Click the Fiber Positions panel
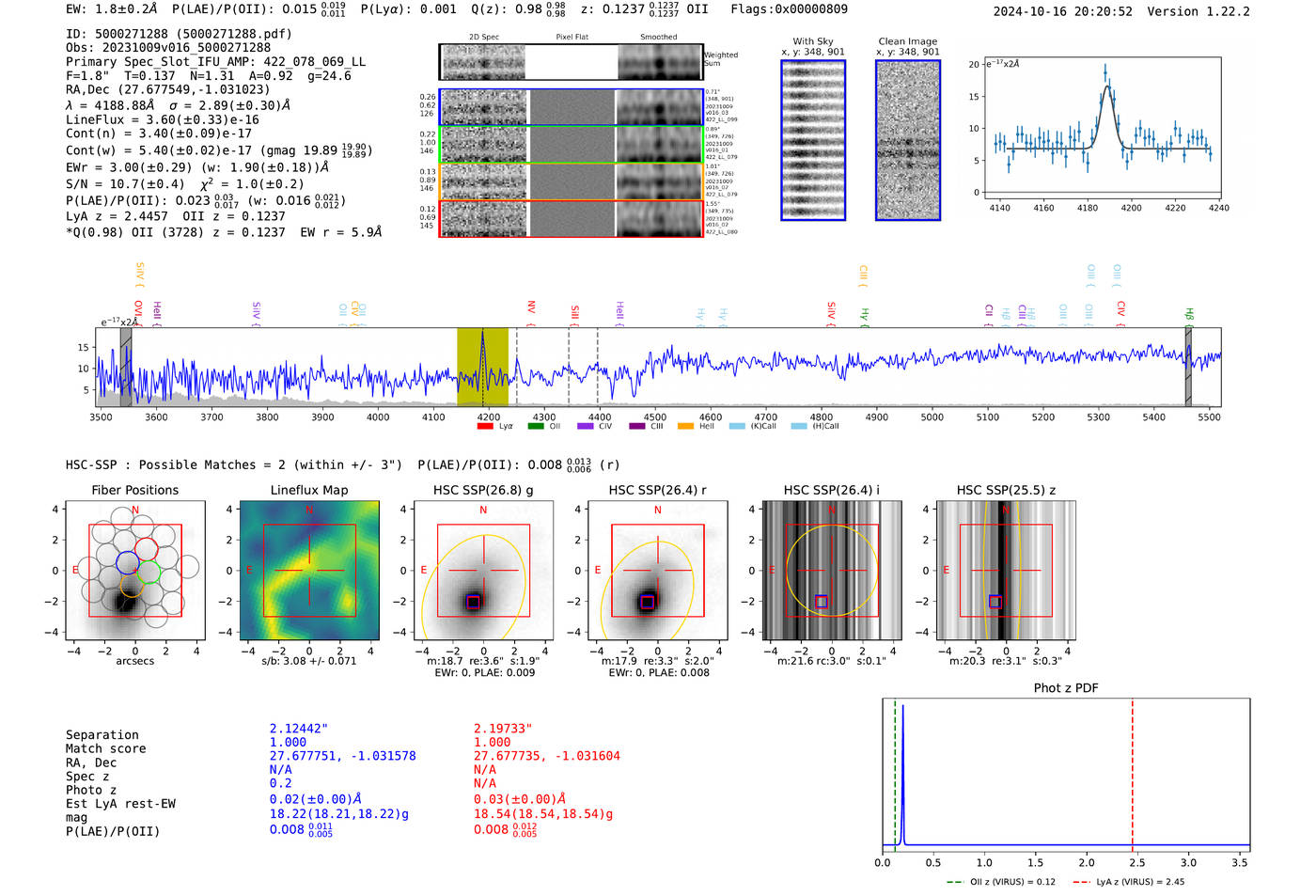 click(x=135, y=570)
